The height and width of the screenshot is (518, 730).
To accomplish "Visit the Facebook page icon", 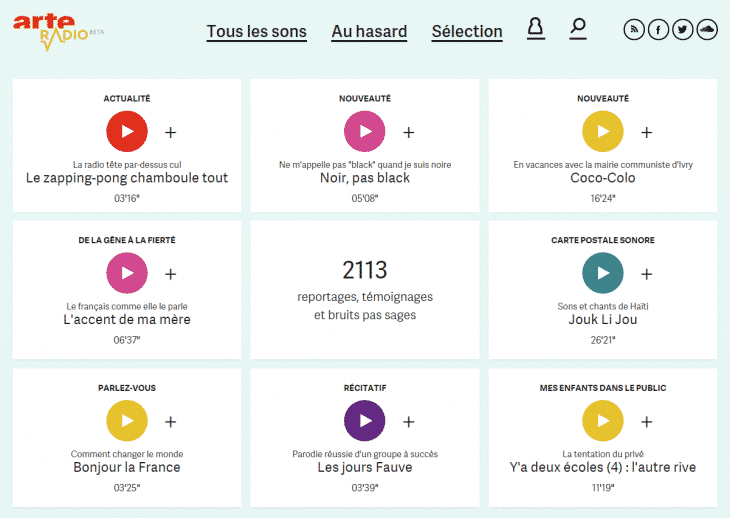I will coord(658,30).
